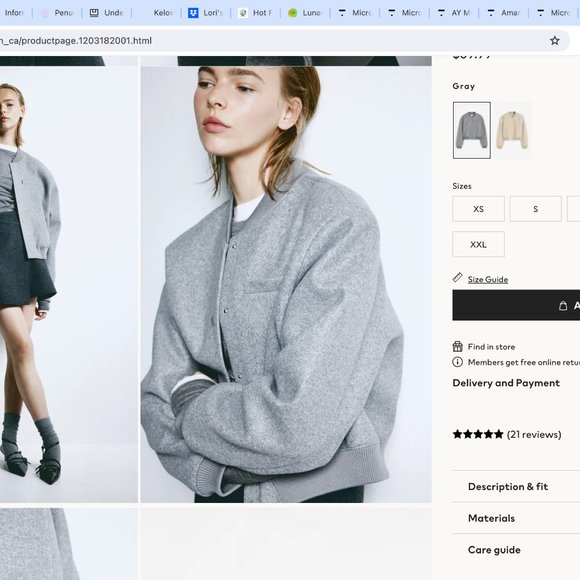
Task: Choose size XXL
Action: (x=478, y=244)
